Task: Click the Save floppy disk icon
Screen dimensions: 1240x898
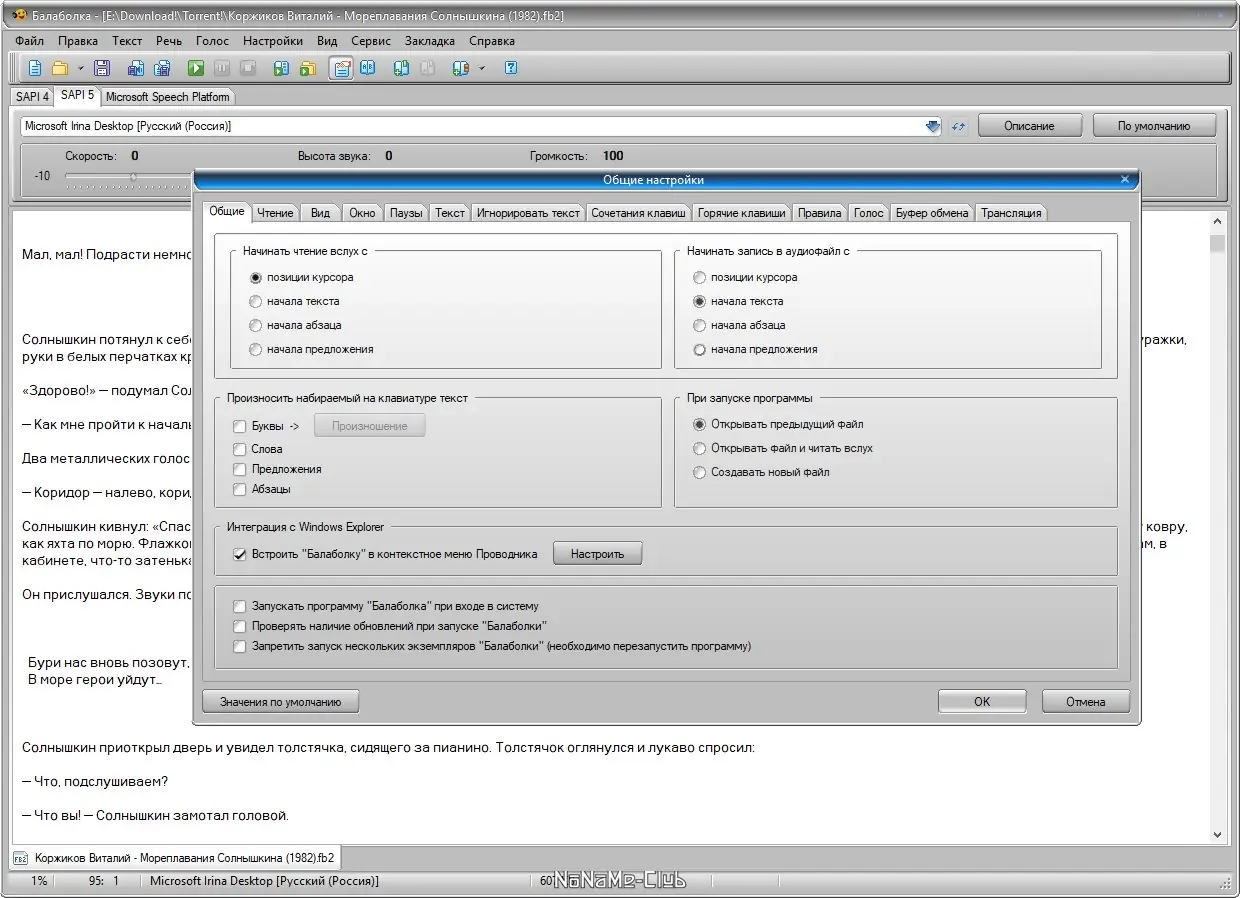Action: click(101, 68)
